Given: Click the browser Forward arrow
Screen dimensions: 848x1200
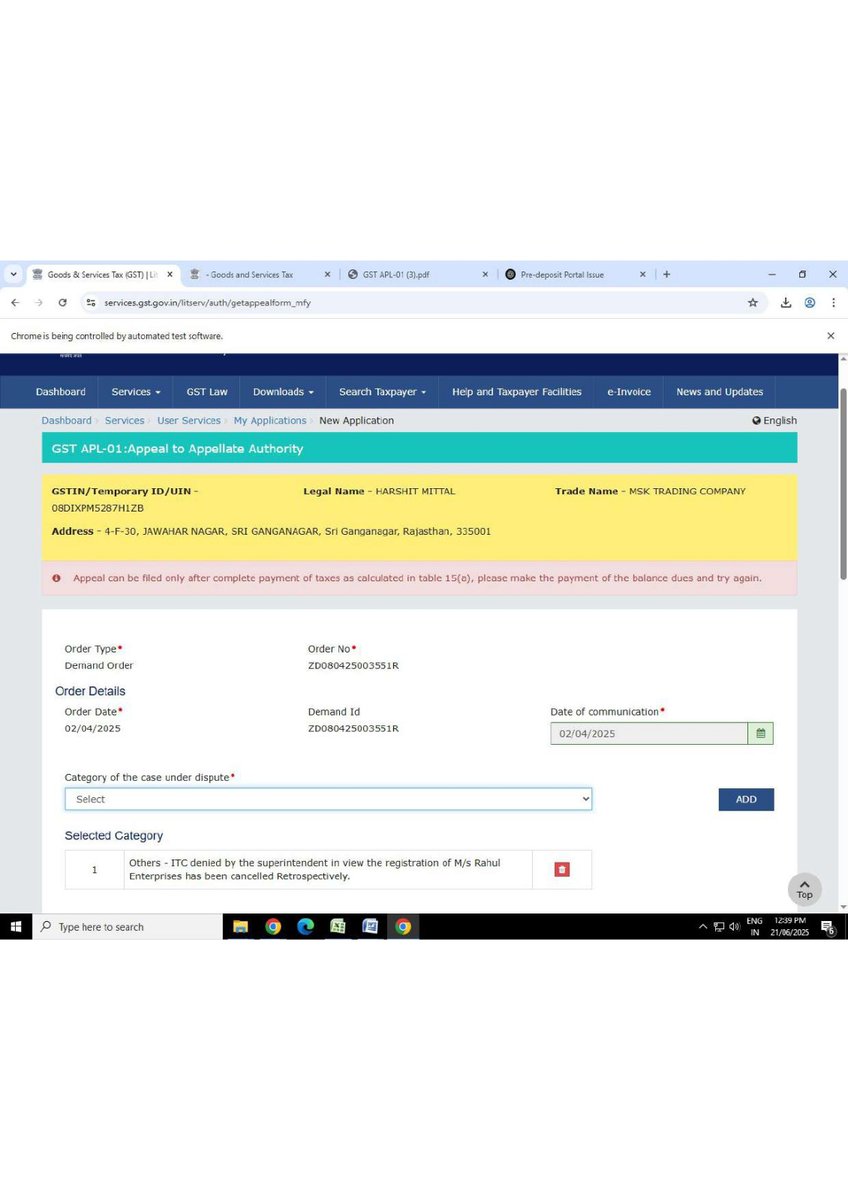Looking at the screenshot, I should [x=39, y=302].
